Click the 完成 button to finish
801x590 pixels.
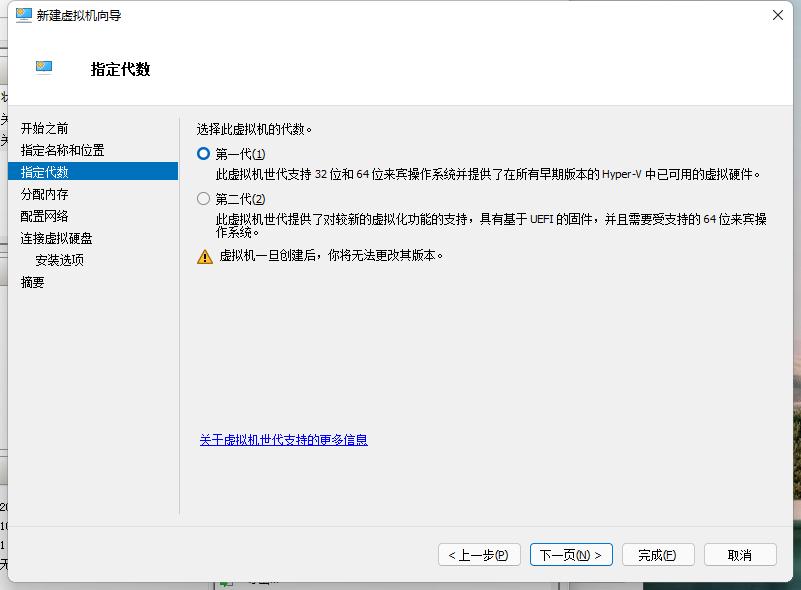(657, 554)
